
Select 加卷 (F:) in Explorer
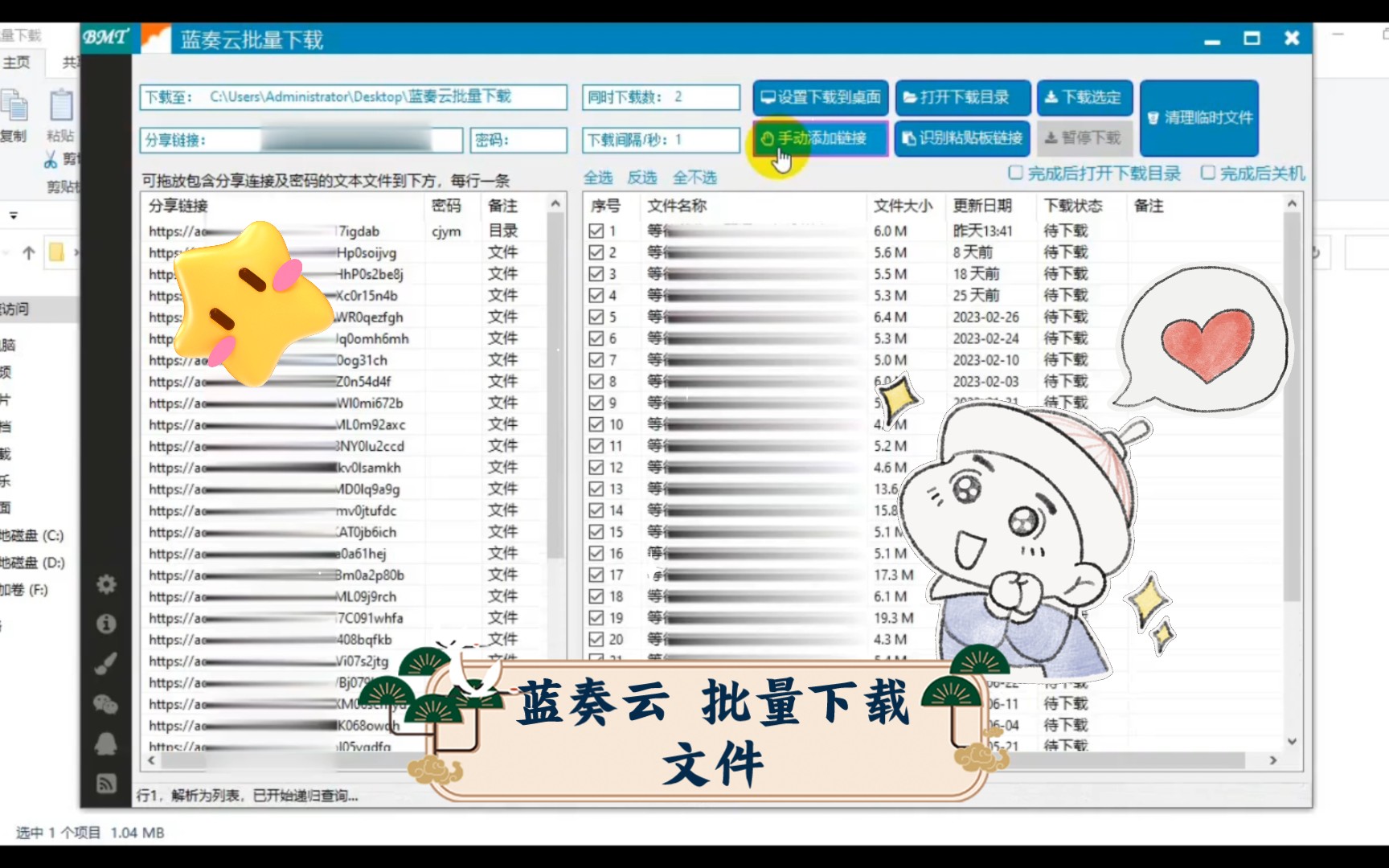tap(24, 590)
